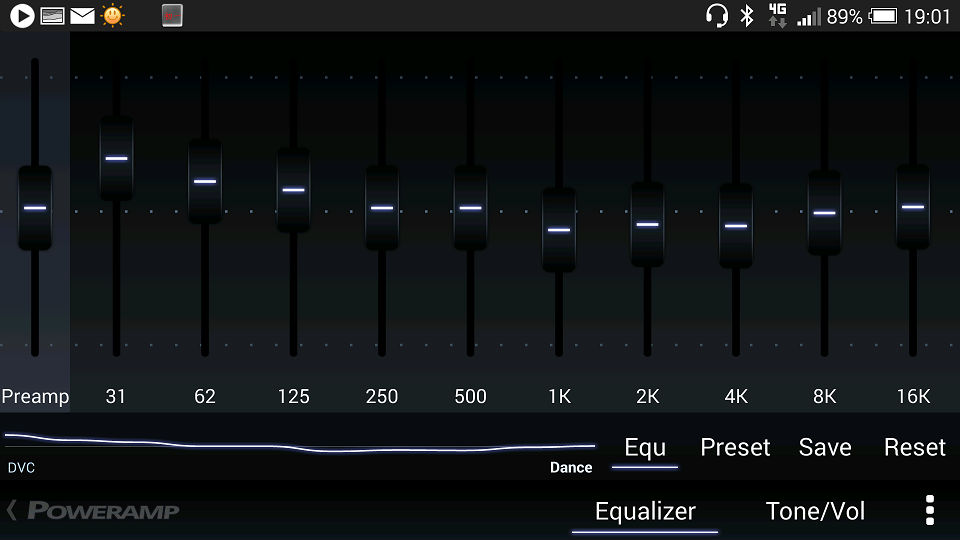Click the 16K band slider knob

pyautogui.click(x=913, y=207)
